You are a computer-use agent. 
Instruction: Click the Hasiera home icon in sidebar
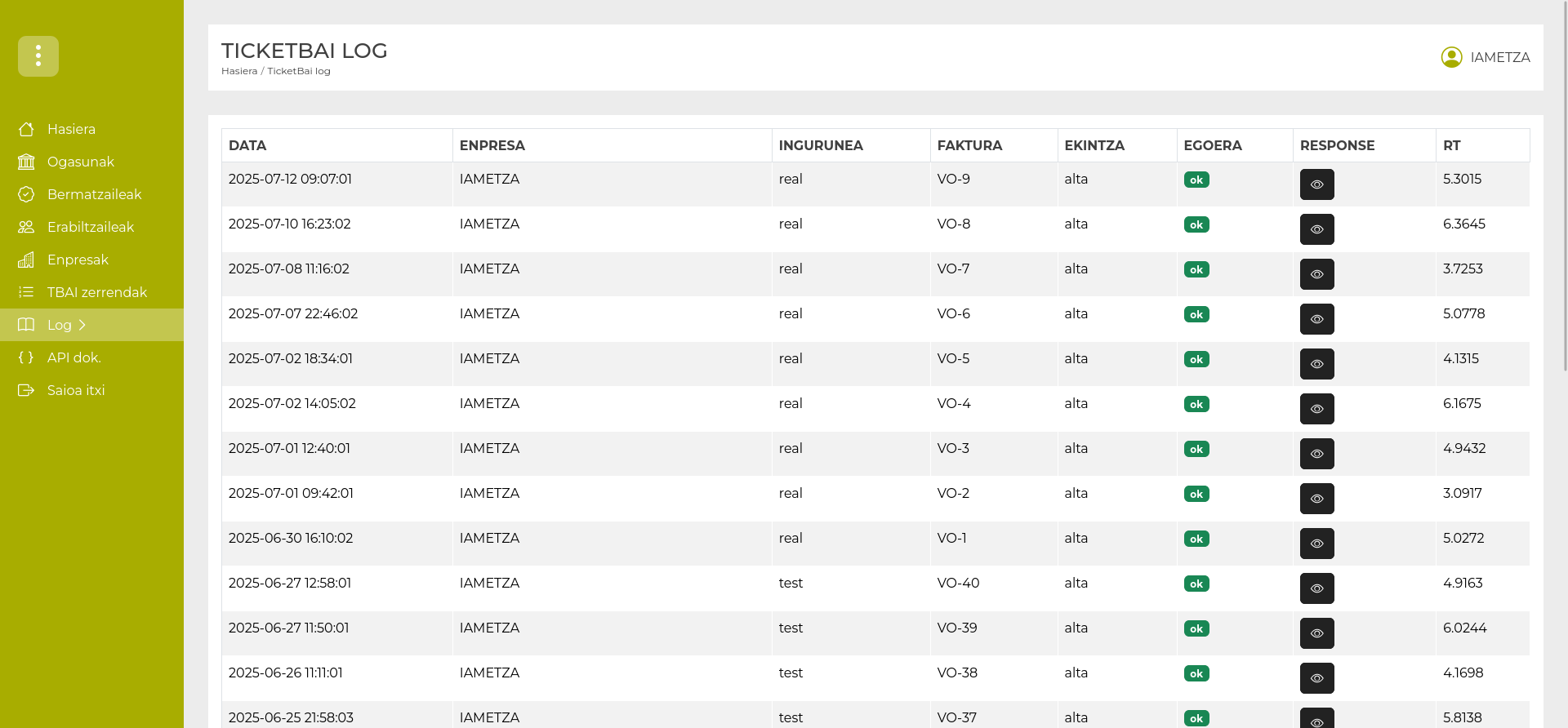(26, 129)
